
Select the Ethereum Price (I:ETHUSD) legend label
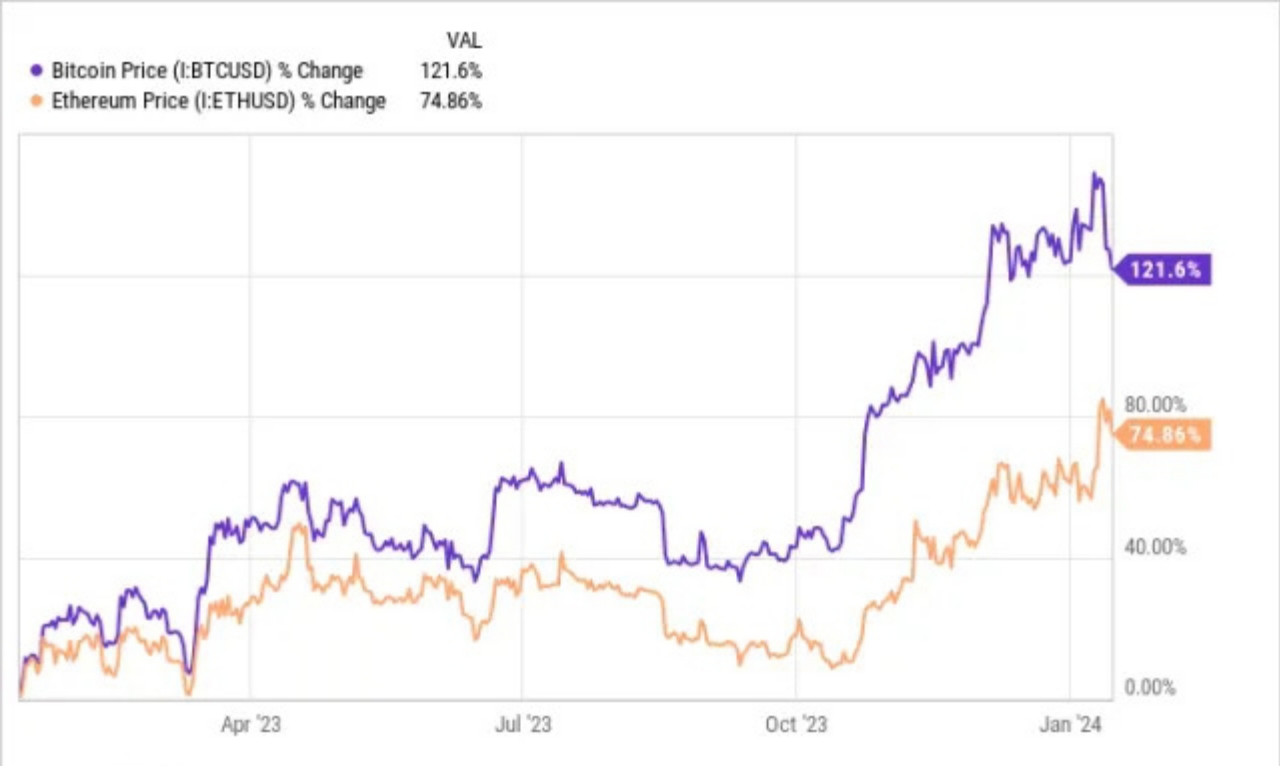[x=216, y=101]
